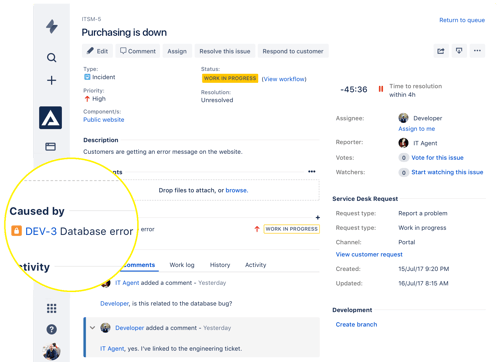500x362 pixels.
Task: Click the Incident type icon
Action: tap(87, 77)
